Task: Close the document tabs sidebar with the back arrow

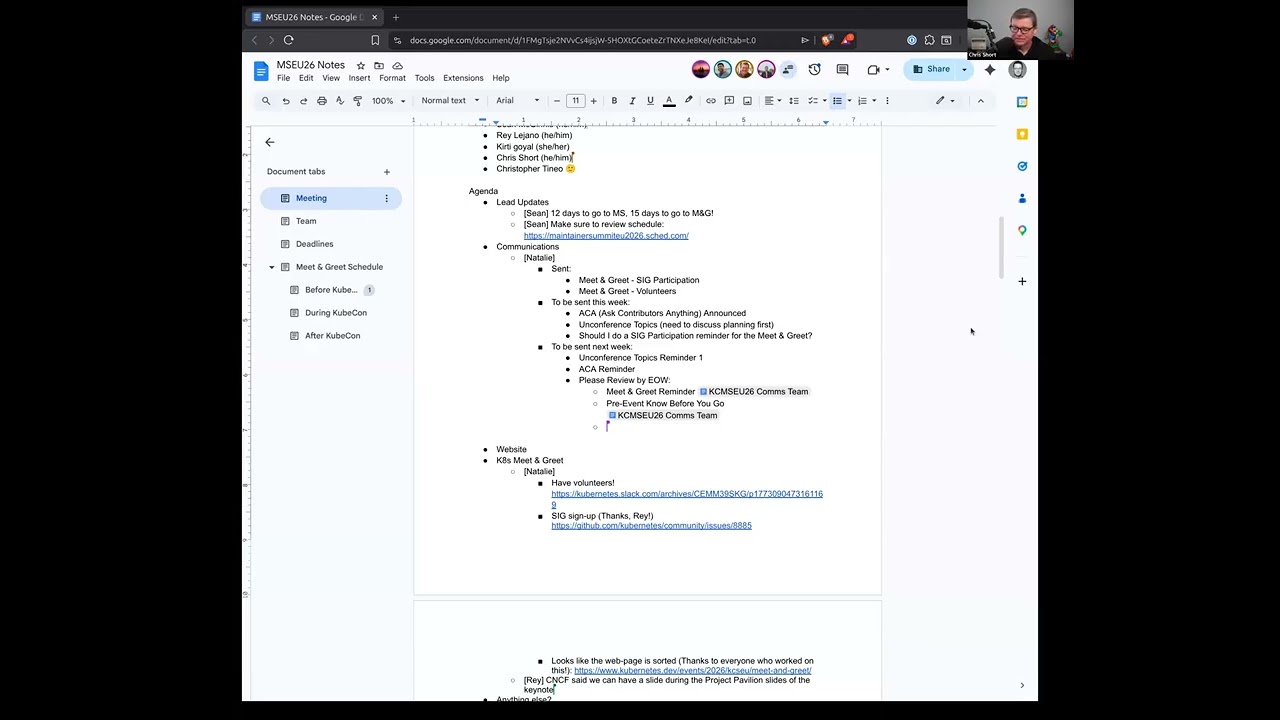Action: pyautogui.click(x=270, y=142)
